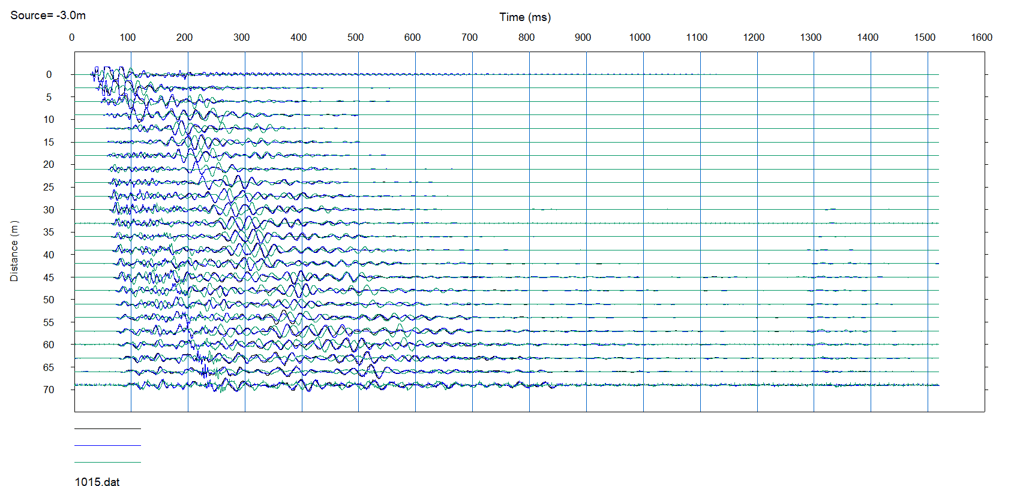Click the blue legend line sample

108,445
